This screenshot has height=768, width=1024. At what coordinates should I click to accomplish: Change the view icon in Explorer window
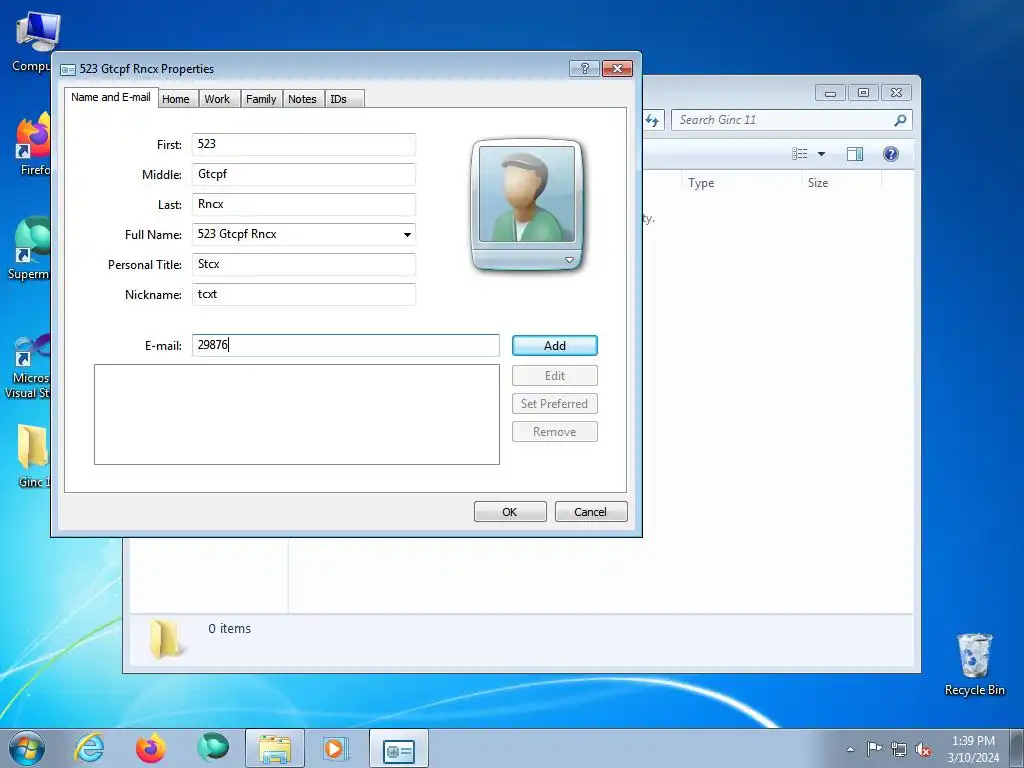pyautogui.click(x=799, y=154)
